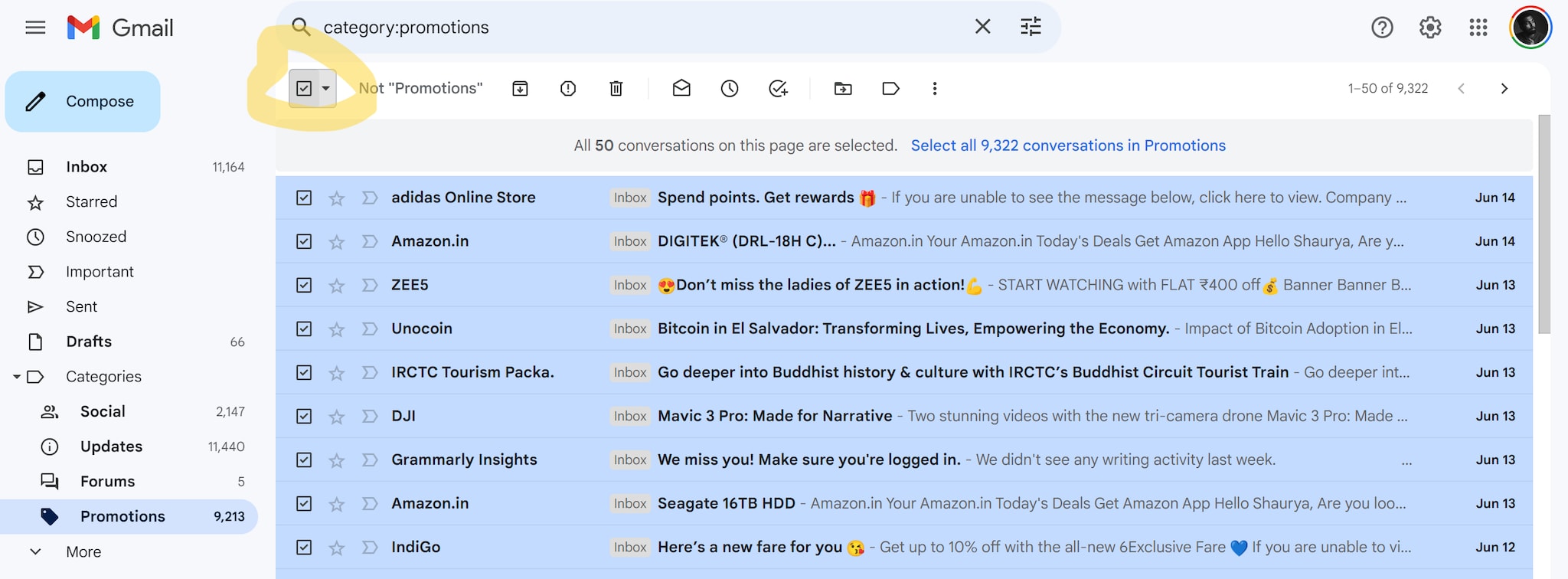The height and width of the screenshot is (579, 1568).
Task: Archive the selected conversations
Action: pyautogui.click(x=520, y=89)
